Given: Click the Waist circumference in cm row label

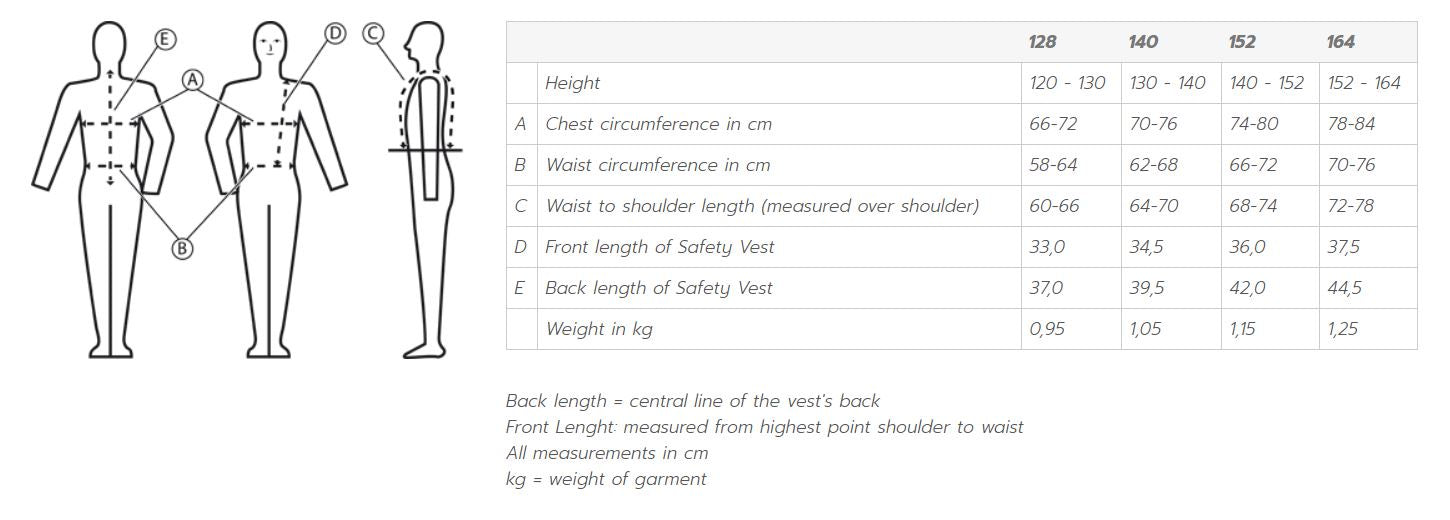Looking at the screenshot, I should coord(658,165).
